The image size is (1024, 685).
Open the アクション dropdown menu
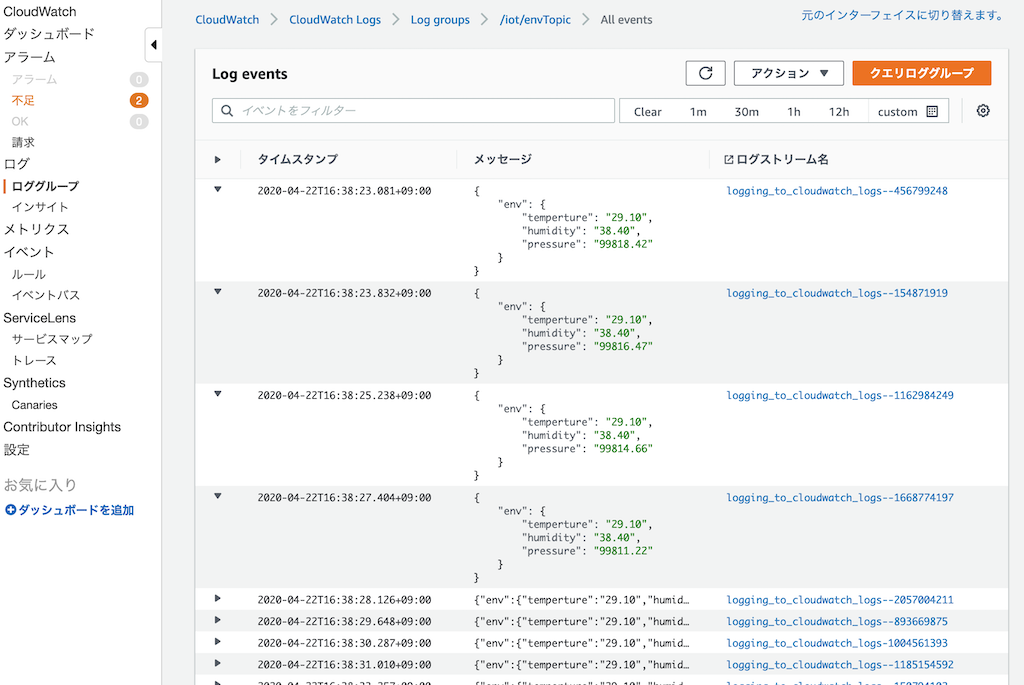789,73
